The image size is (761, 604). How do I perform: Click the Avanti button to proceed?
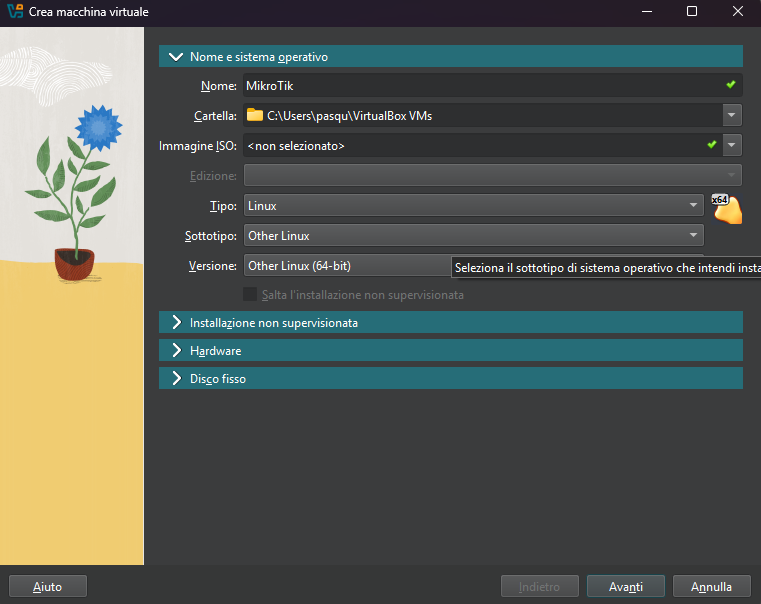[626, 586]
